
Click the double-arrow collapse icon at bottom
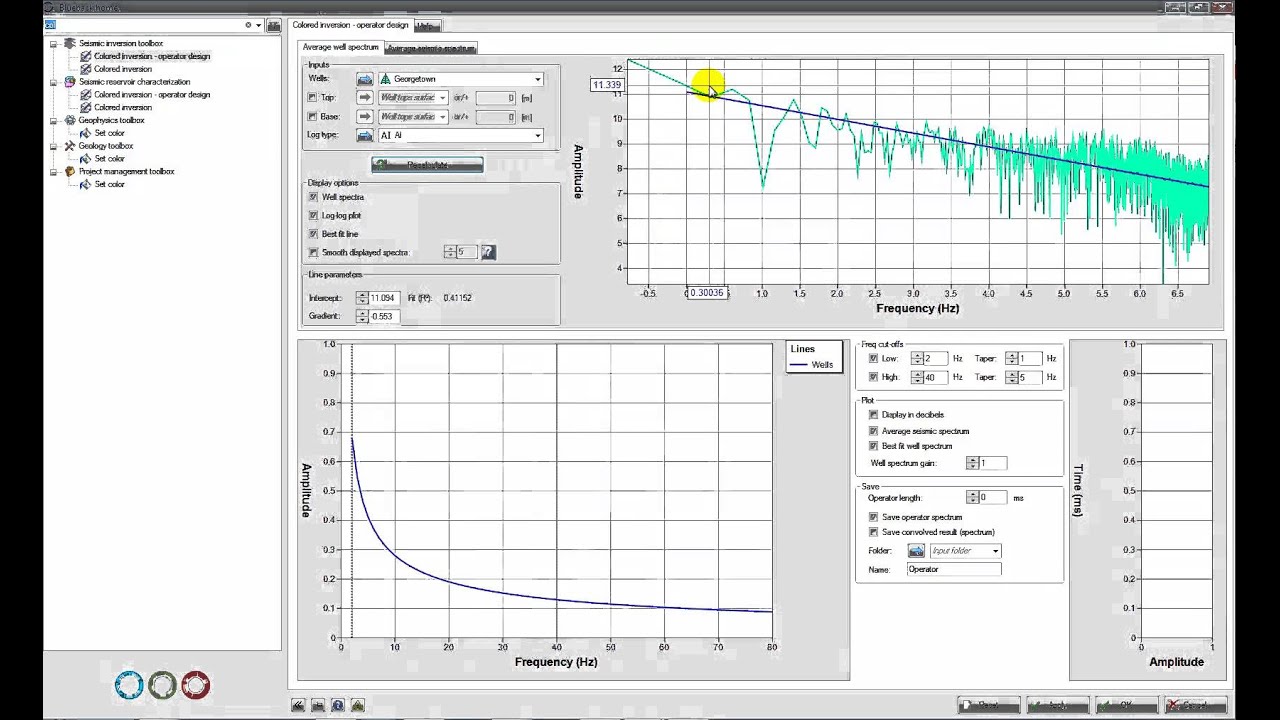[x=298, y=705]
